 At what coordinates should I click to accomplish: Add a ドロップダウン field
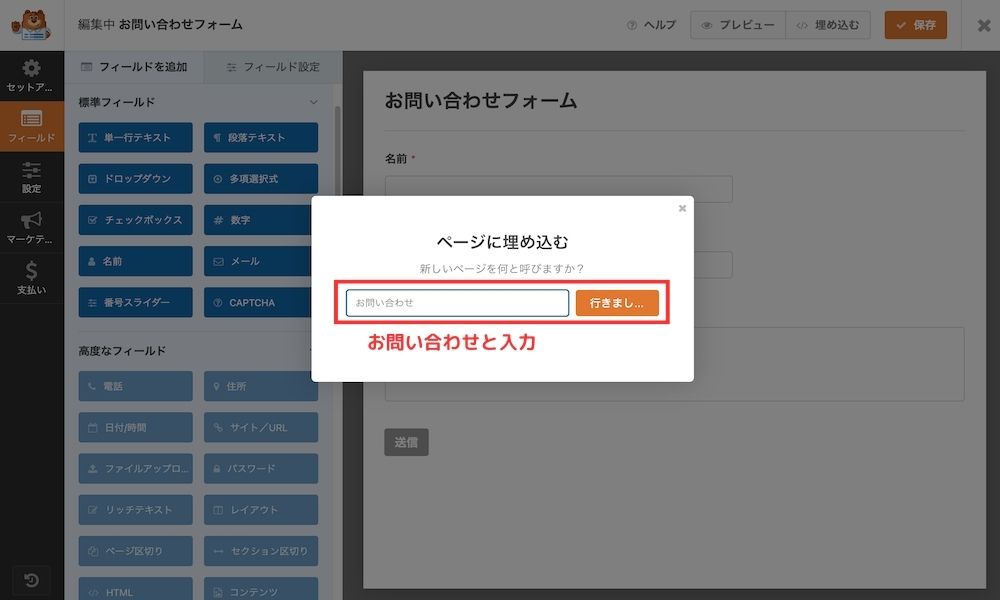[135, 179]
